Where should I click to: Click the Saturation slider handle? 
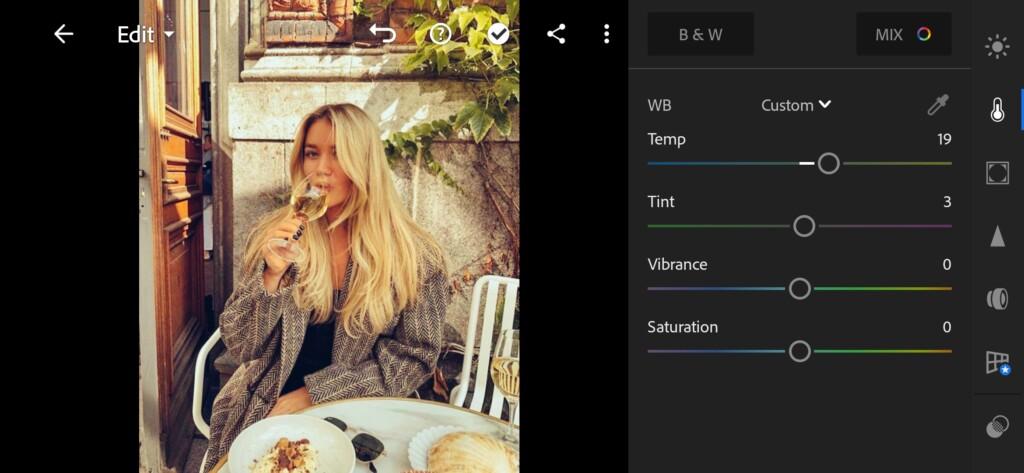click(x=799, y=351)
